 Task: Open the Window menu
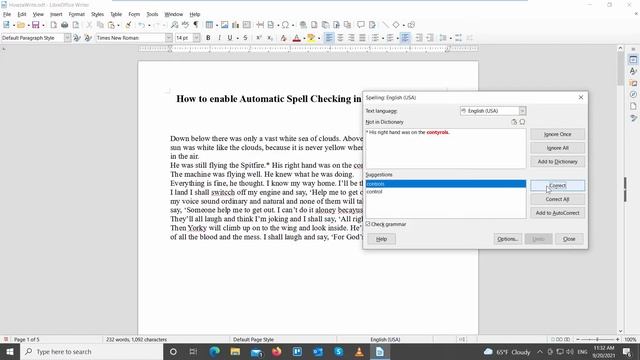tap(173, 14)
